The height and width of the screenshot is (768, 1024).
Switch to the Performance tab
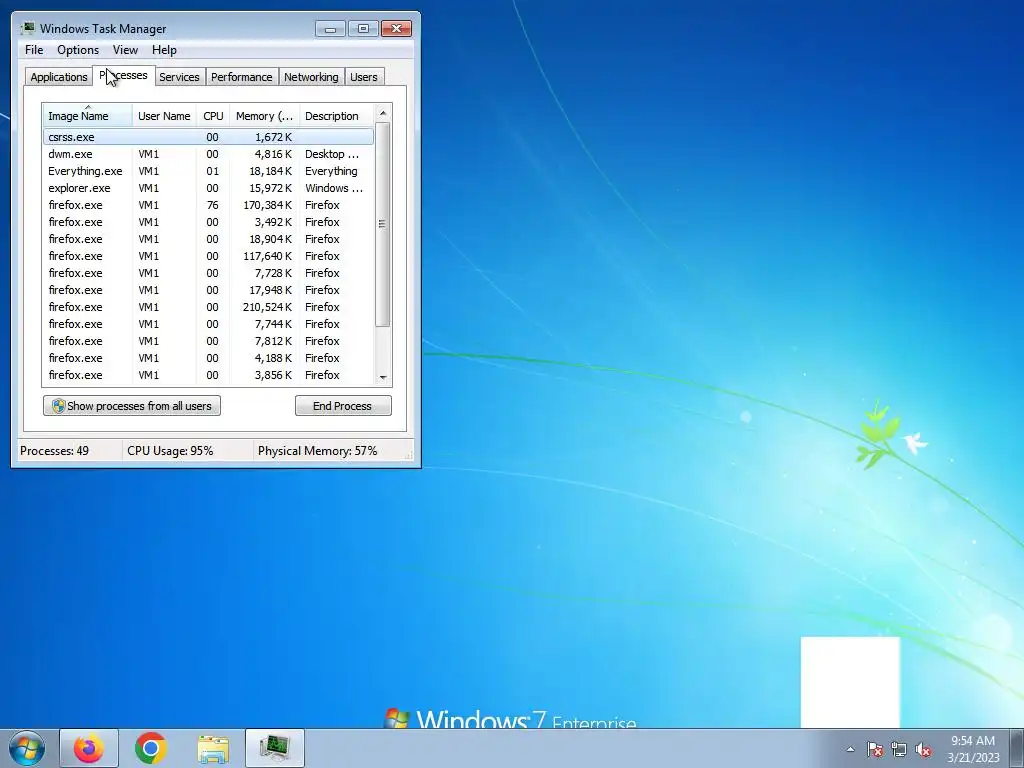[242, 77]
